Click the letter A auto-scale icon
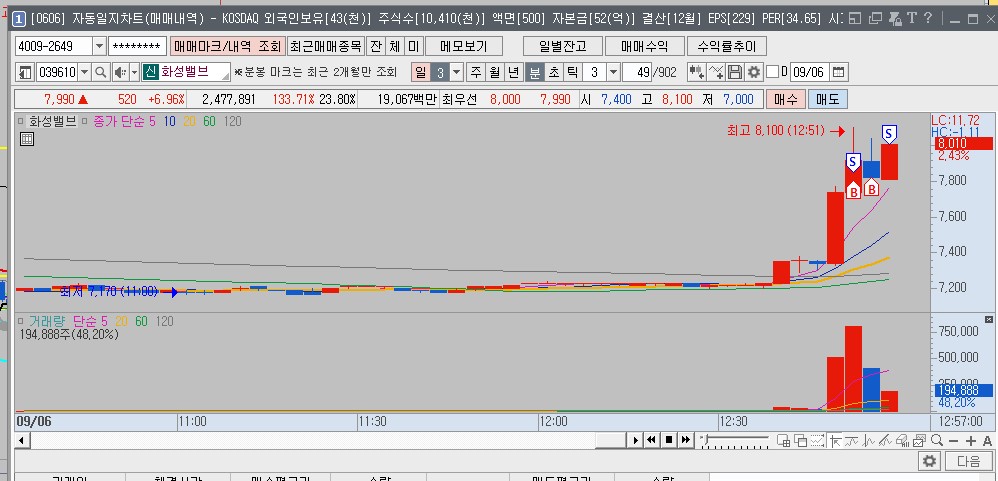The height and width of the screenshot is (481, 998). (x=987, y=441)
